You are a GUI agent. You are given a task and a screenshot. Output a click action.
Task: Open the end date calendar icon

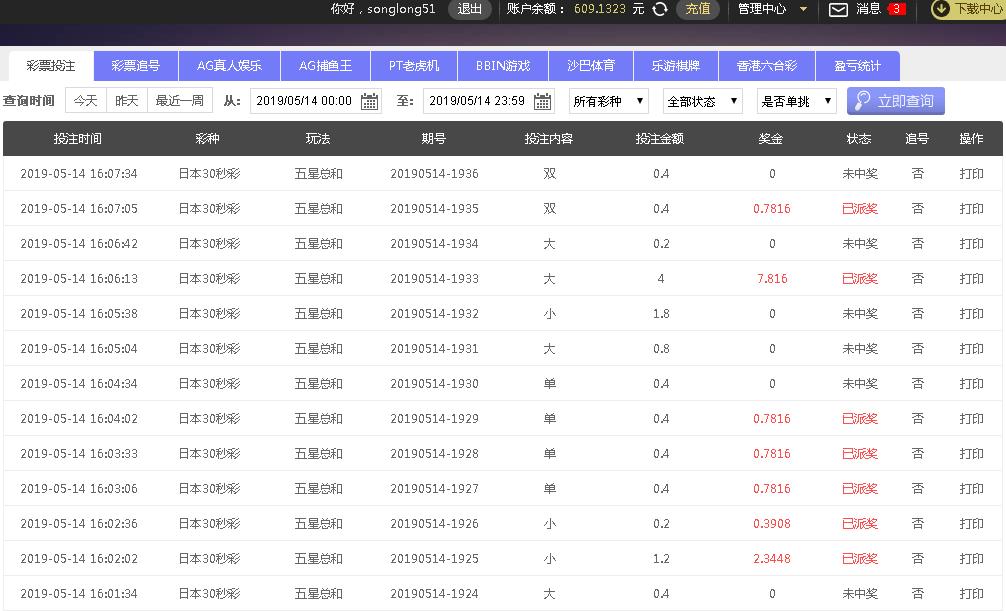click(542, 101)
